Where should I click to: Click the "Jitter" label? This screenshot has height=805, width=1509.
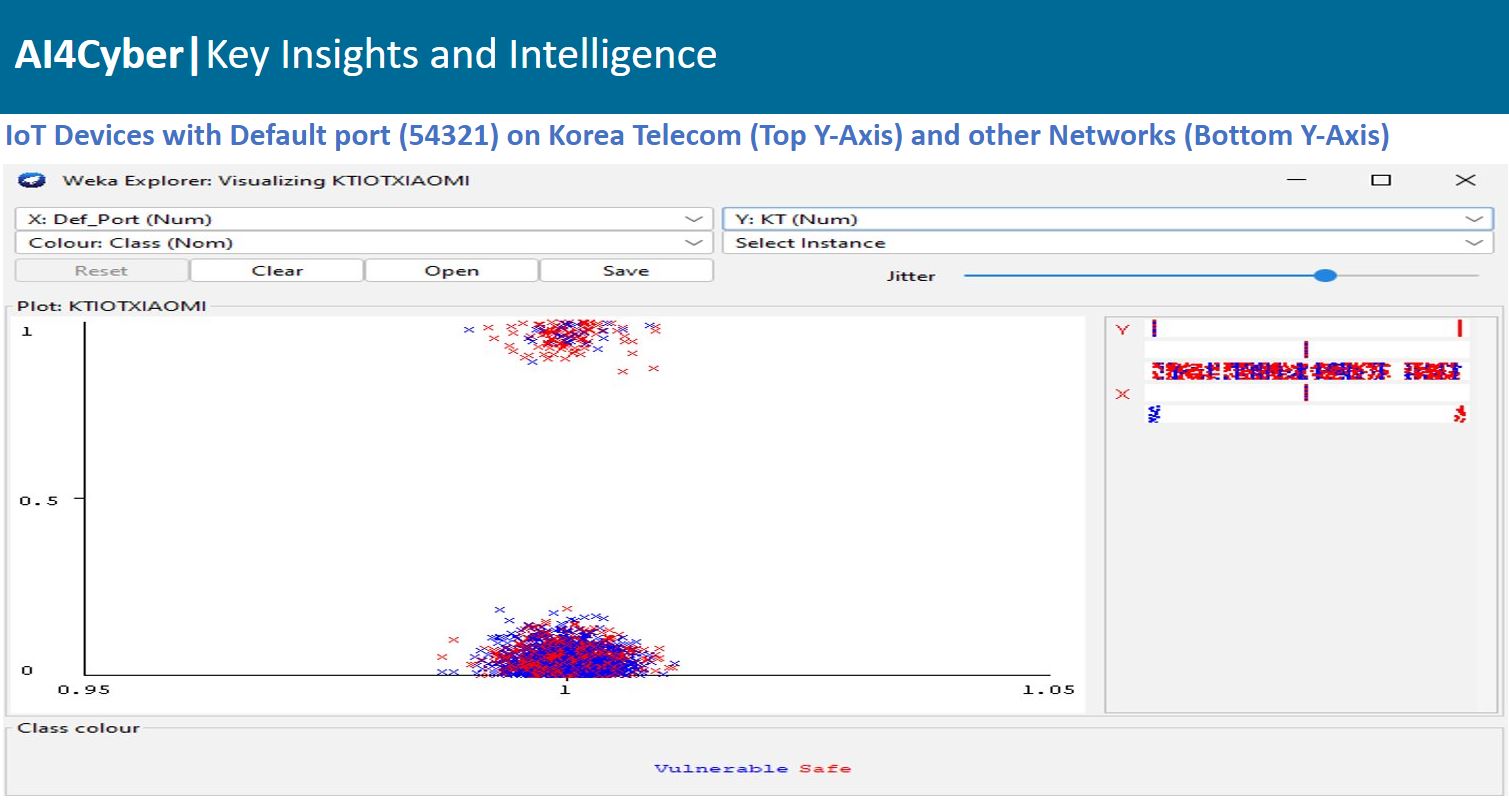click(x=911, y=276)
